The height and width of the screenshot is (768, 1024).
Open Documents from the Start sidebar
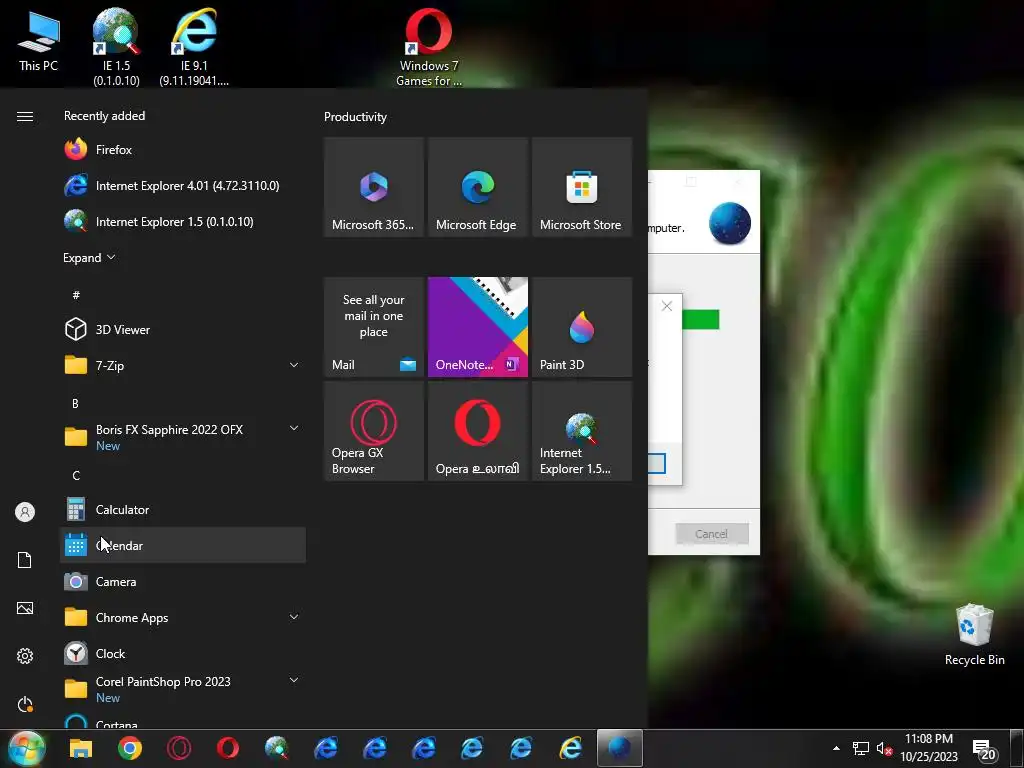point(25,560)
